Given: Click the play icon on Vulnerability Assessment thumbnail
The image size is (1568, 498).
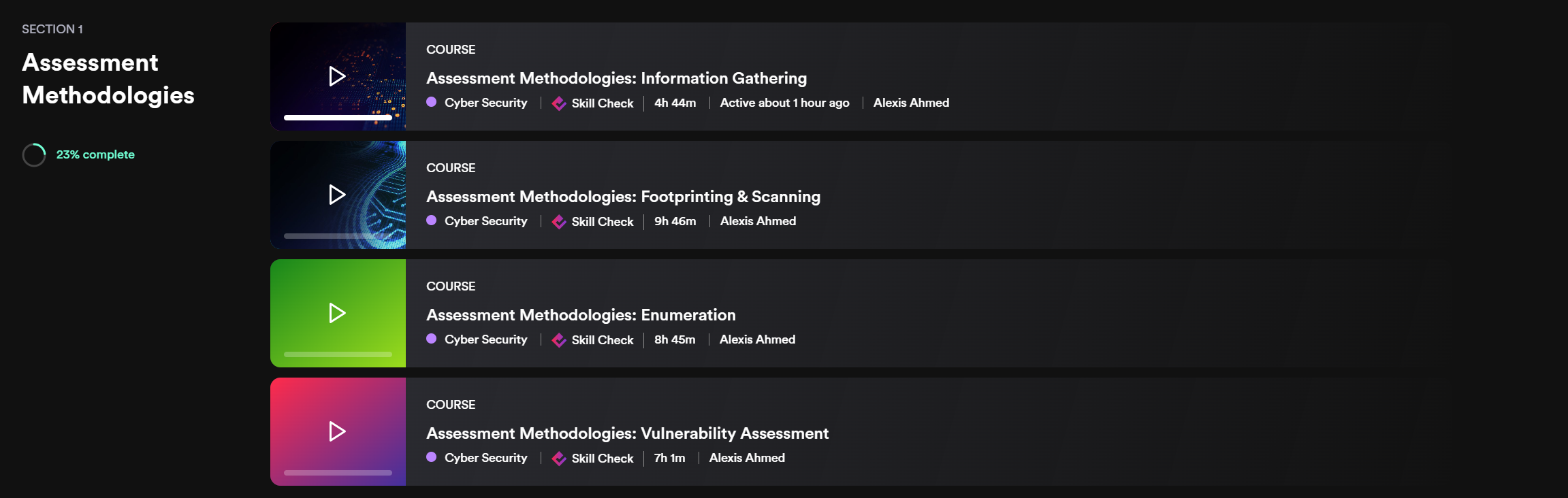Looking at the screenshot, I should pos(337,431).
